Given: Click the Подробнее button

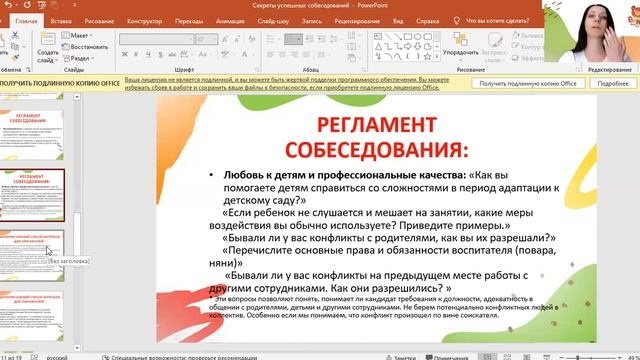Looking at the screenshot, I should click(613, 83).
